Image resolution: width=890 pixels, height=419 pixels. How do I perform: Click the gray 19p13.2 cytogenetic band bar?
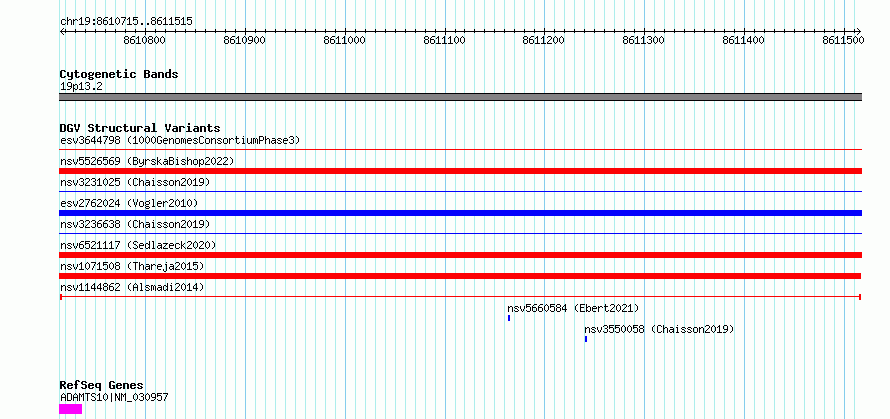pos(460,97)
